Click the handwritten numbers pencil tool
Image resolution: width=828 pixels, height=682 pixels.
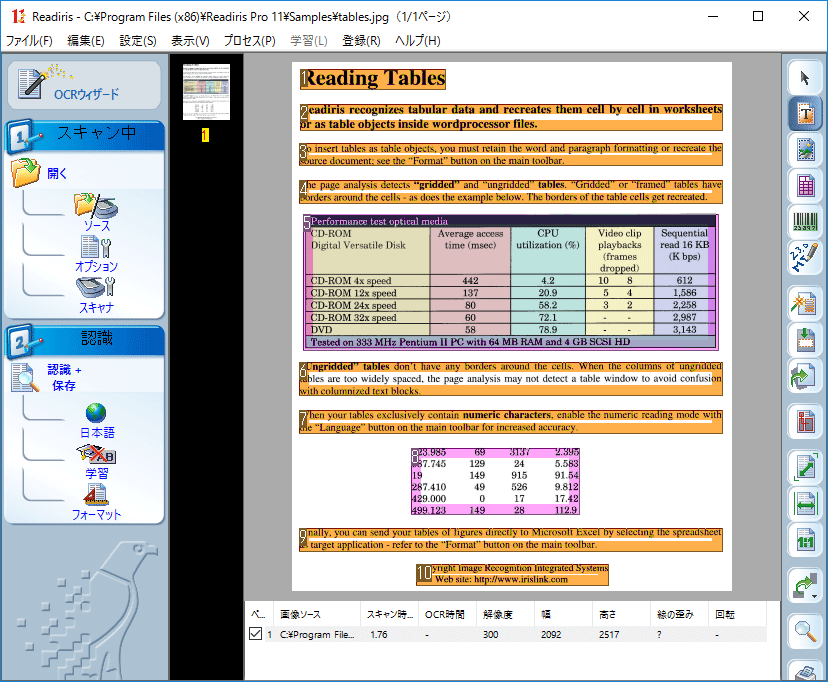click(x=805, y=257)
